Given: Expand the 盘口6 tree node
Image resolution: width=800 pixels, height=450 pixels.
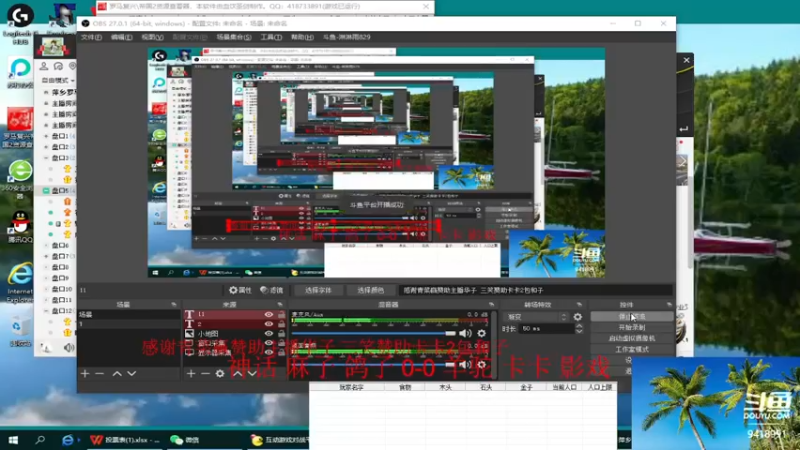Looking at the screenshot, I should click(x=46, y=245).
